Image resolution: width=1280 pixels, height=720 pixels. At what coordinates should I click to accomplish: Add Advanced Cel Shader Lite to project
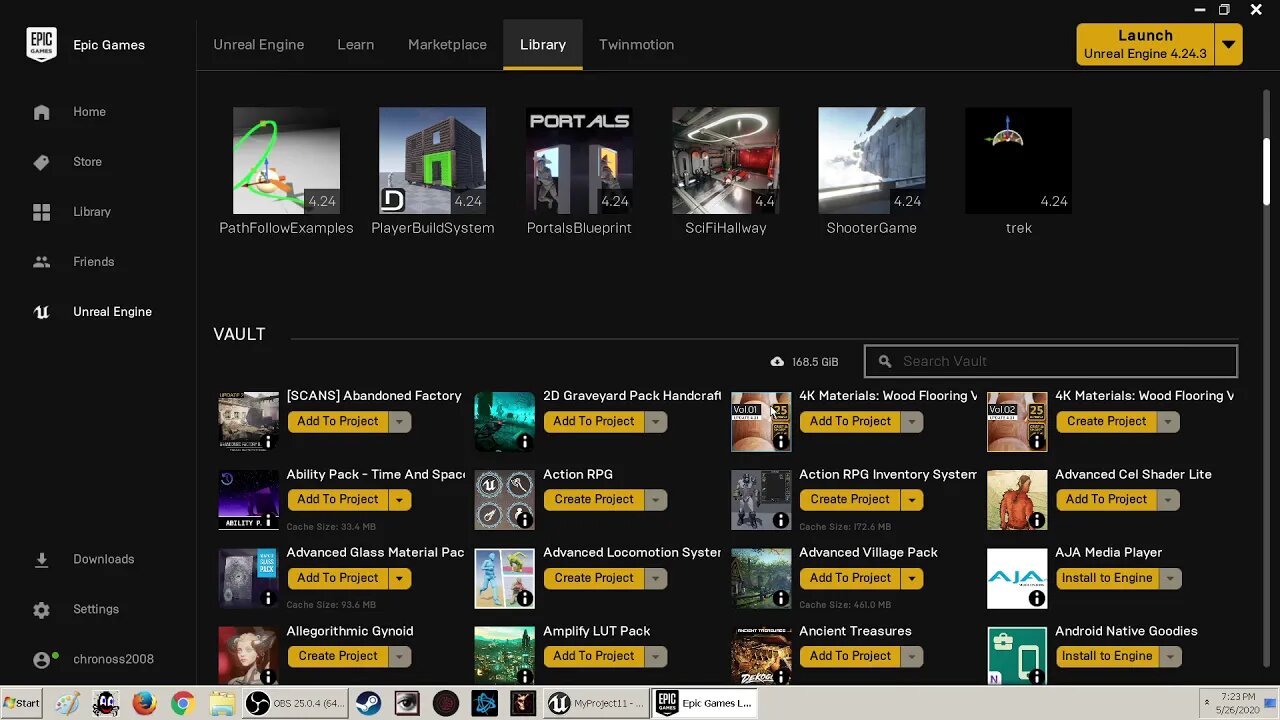coord(1107,500)
